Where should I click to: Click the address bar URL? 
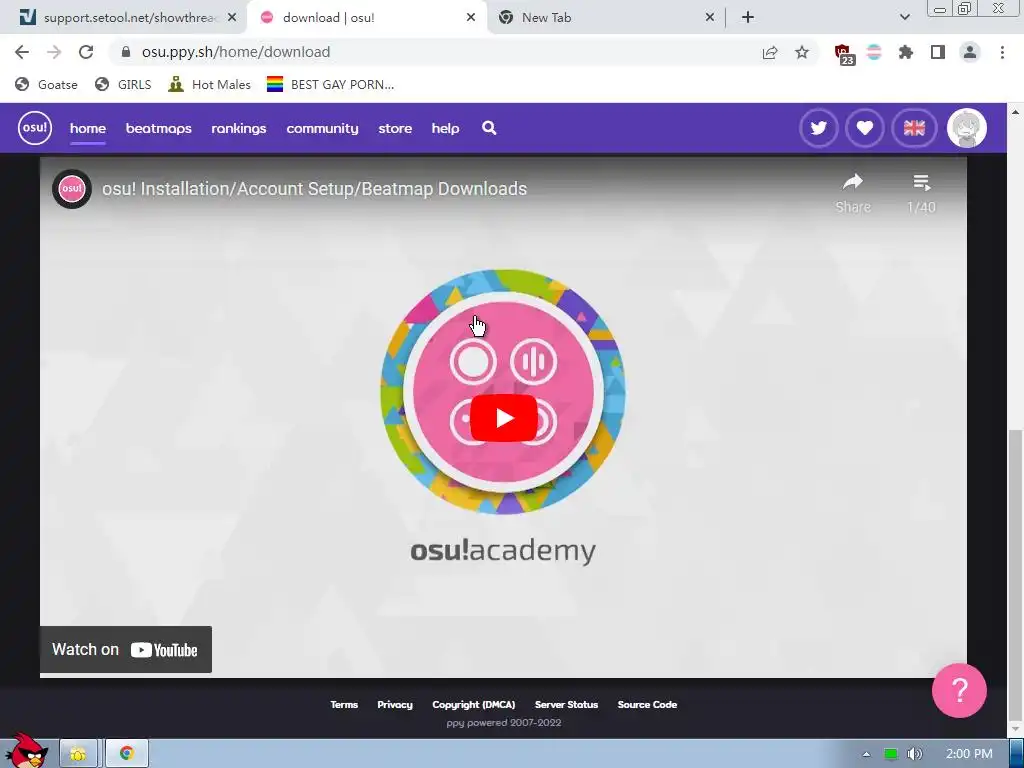pyautogui.click(x=236, y=52)
